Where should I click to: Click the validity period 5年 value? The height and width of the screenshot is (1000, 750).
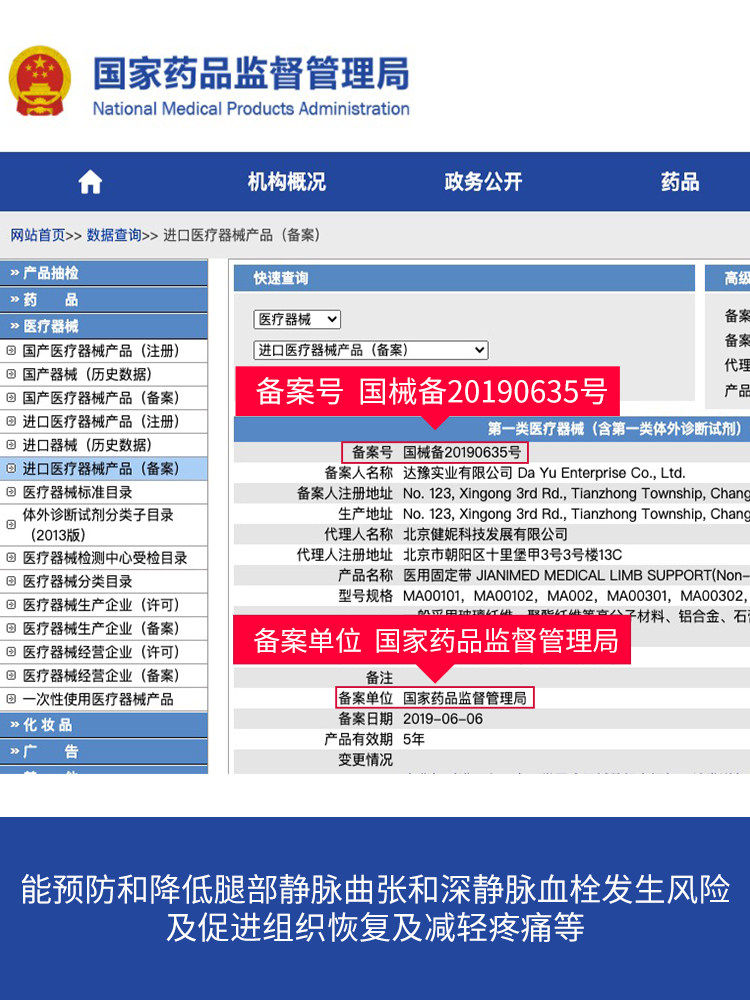[x=414, y=739]
